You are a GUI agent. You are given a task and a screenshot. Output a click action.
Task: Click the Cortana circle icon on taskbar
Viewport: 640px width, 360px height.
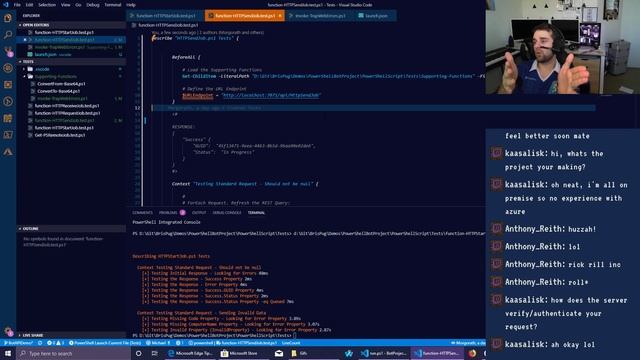click(x=138, y=353)
